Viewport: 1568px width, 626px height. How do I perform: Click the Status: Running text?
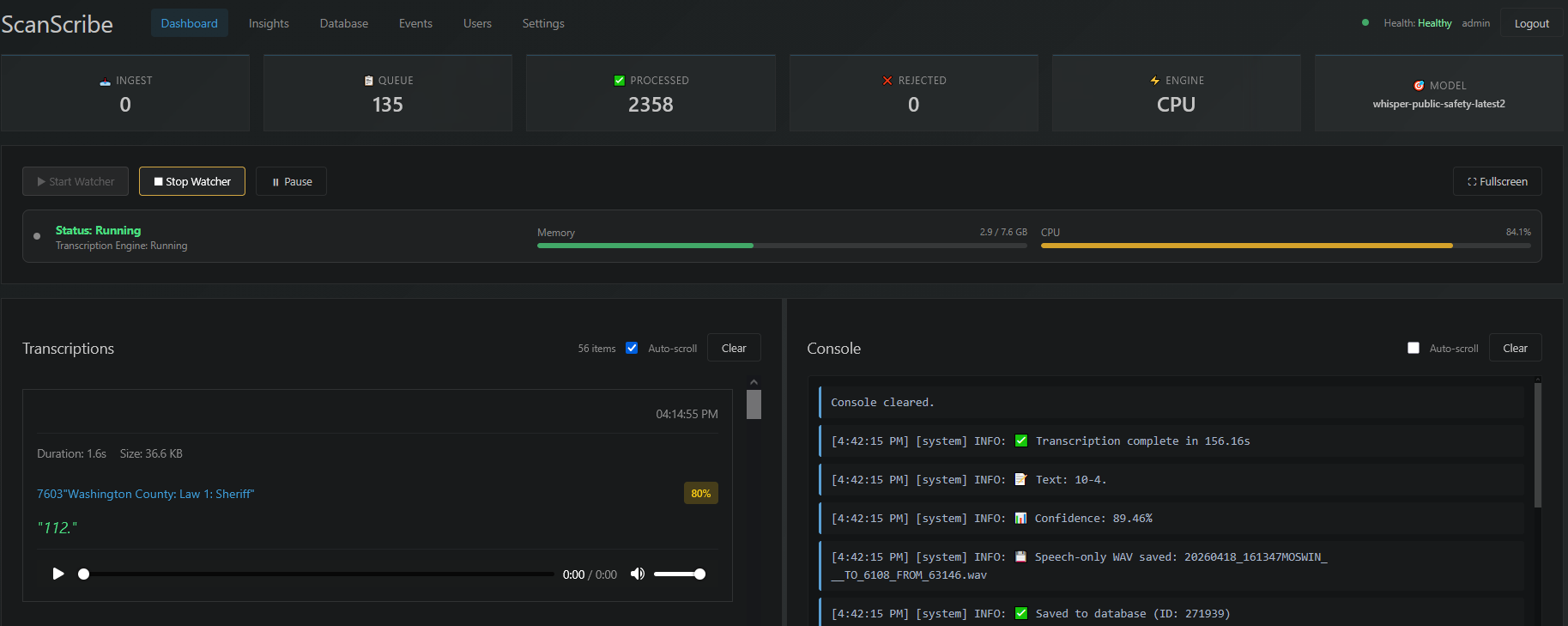[98, 230]
